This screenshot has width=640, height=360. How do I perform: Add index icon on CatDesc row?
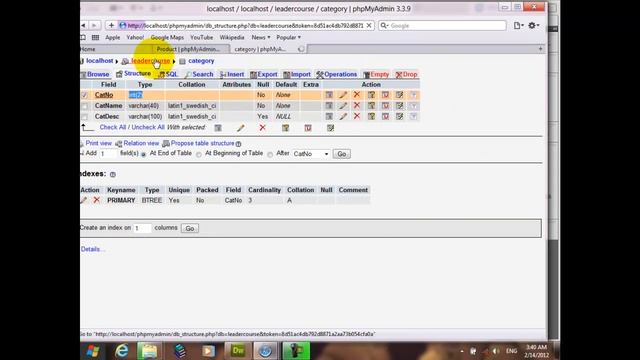click(x=399, y=116)
